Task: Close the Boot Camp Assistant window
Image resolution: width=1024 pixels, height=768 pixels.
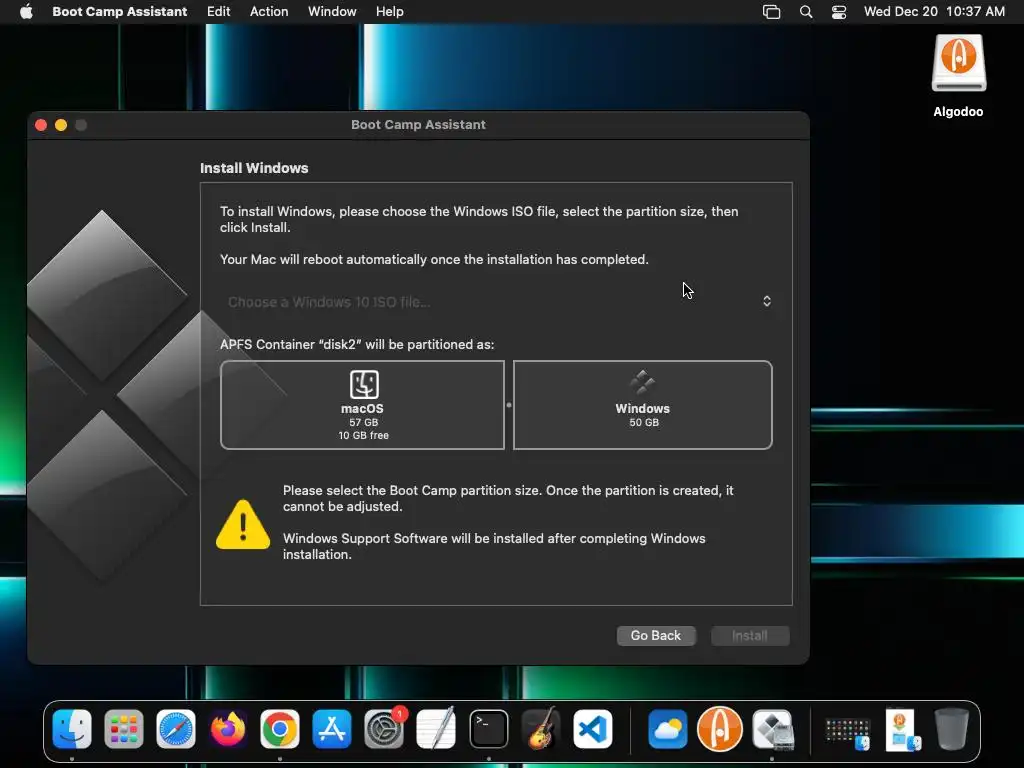Action: (x=41, y=125)
